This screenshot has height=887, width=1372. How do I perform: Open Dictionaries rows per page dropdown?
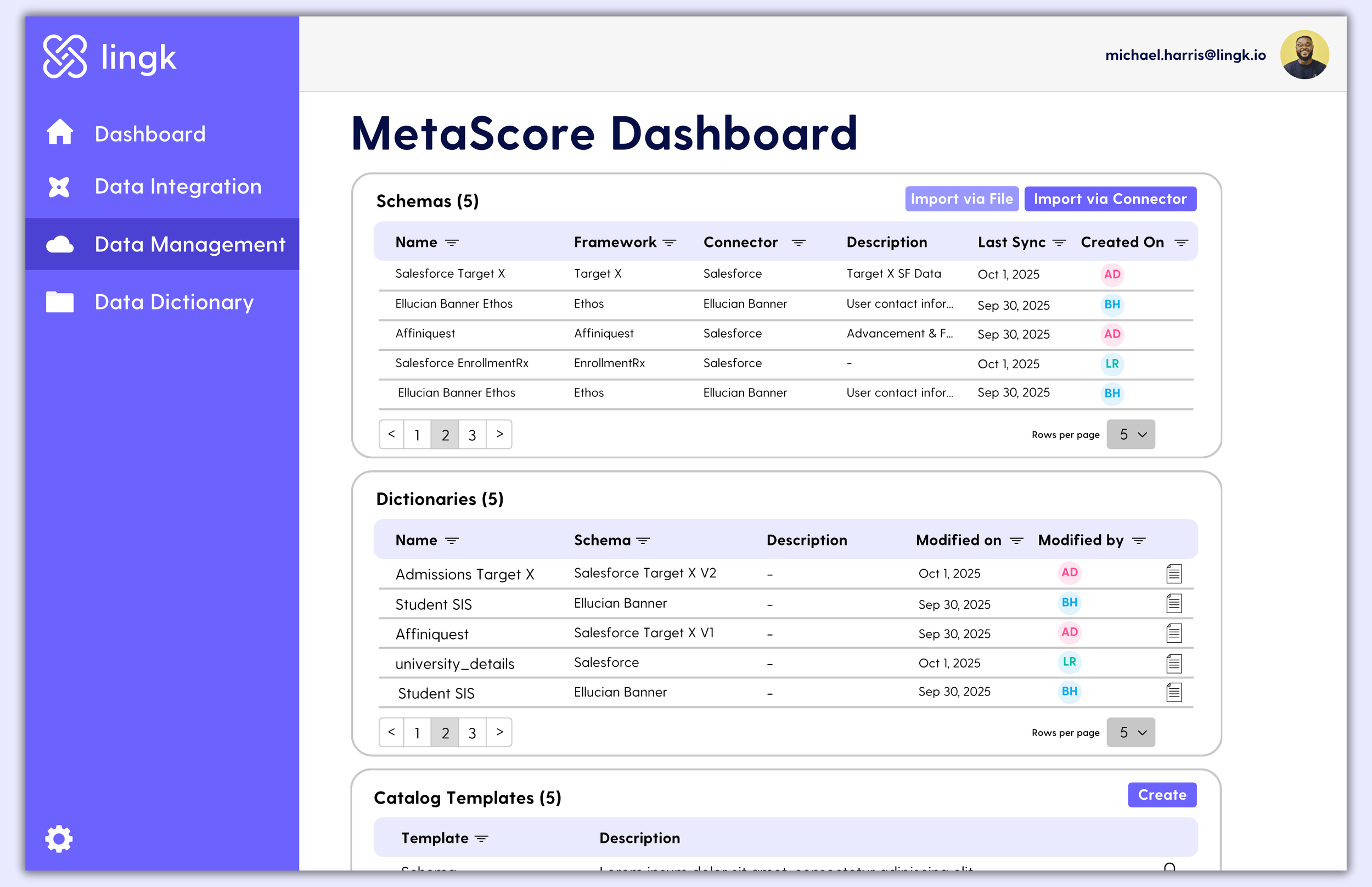pos(1130,732)
